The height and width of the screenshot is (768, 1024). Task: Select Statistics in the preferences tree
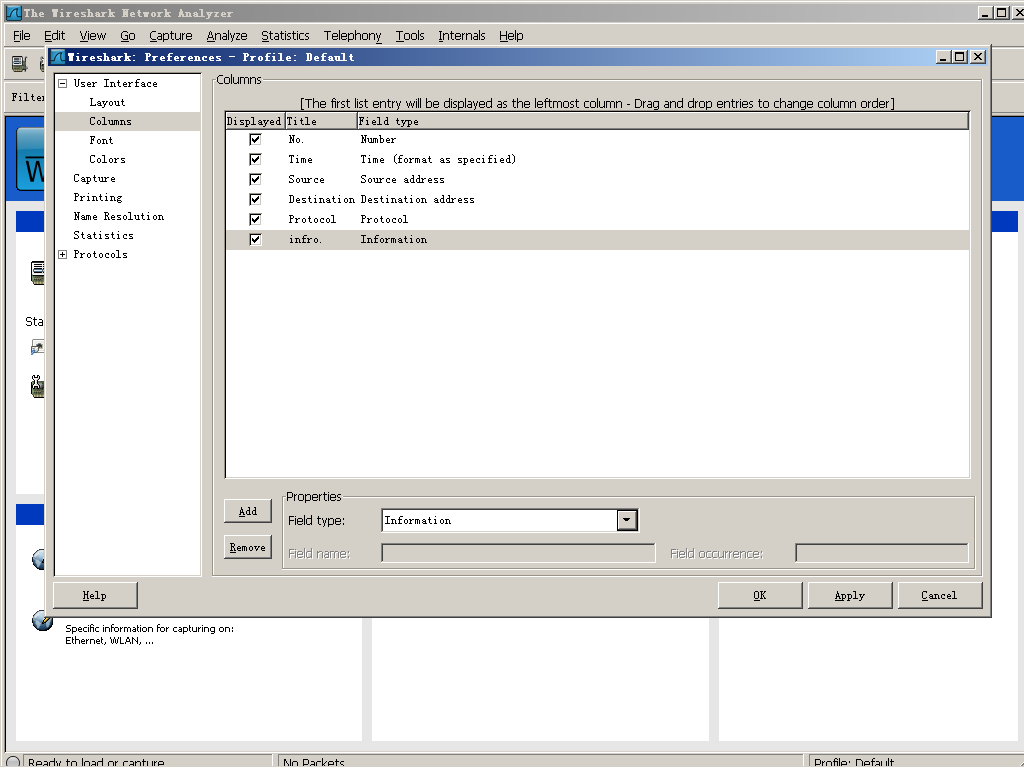pyautogui.click(x=103, y=235)
